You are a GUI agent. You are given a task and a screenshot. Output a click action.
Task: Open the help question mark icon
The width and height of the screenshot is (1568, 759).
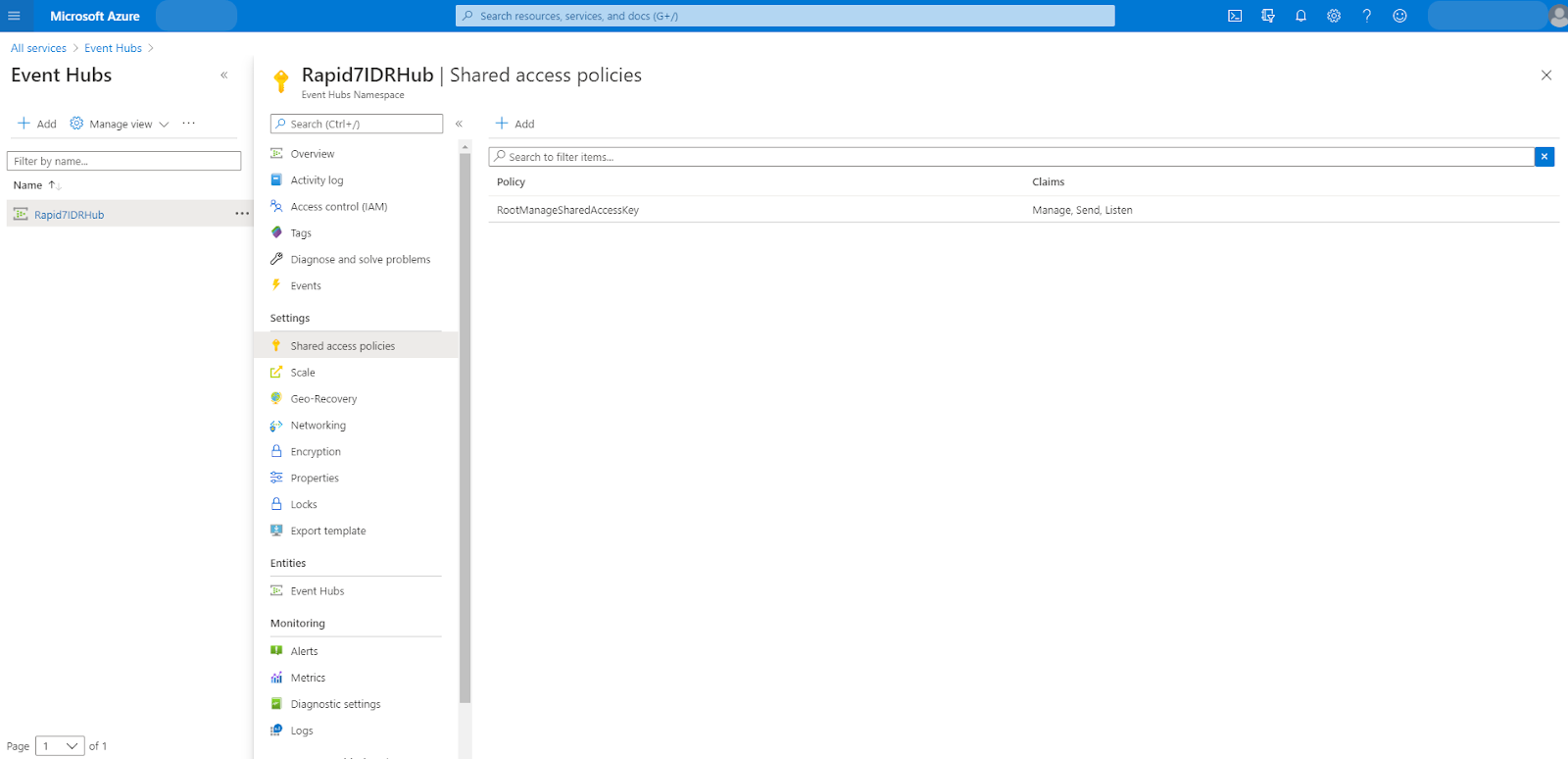[1366, 16]
